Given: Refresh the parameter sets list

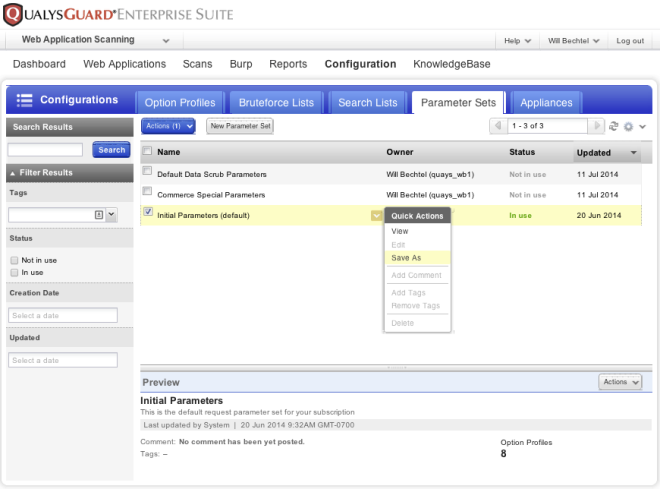Looking at the screenshot, I should (614, 126).
